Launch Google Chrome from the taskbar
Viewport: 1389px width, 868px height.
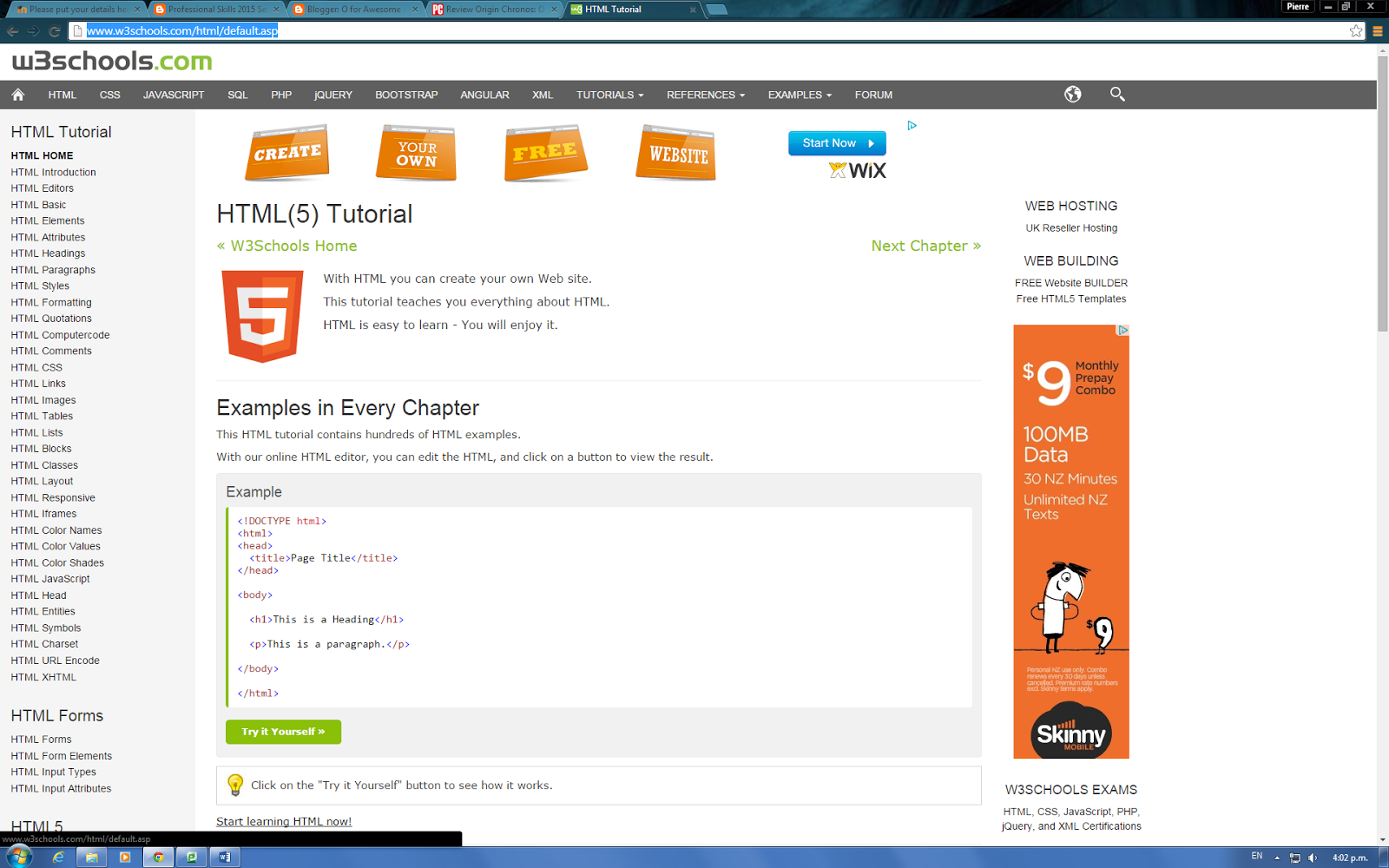158,857
